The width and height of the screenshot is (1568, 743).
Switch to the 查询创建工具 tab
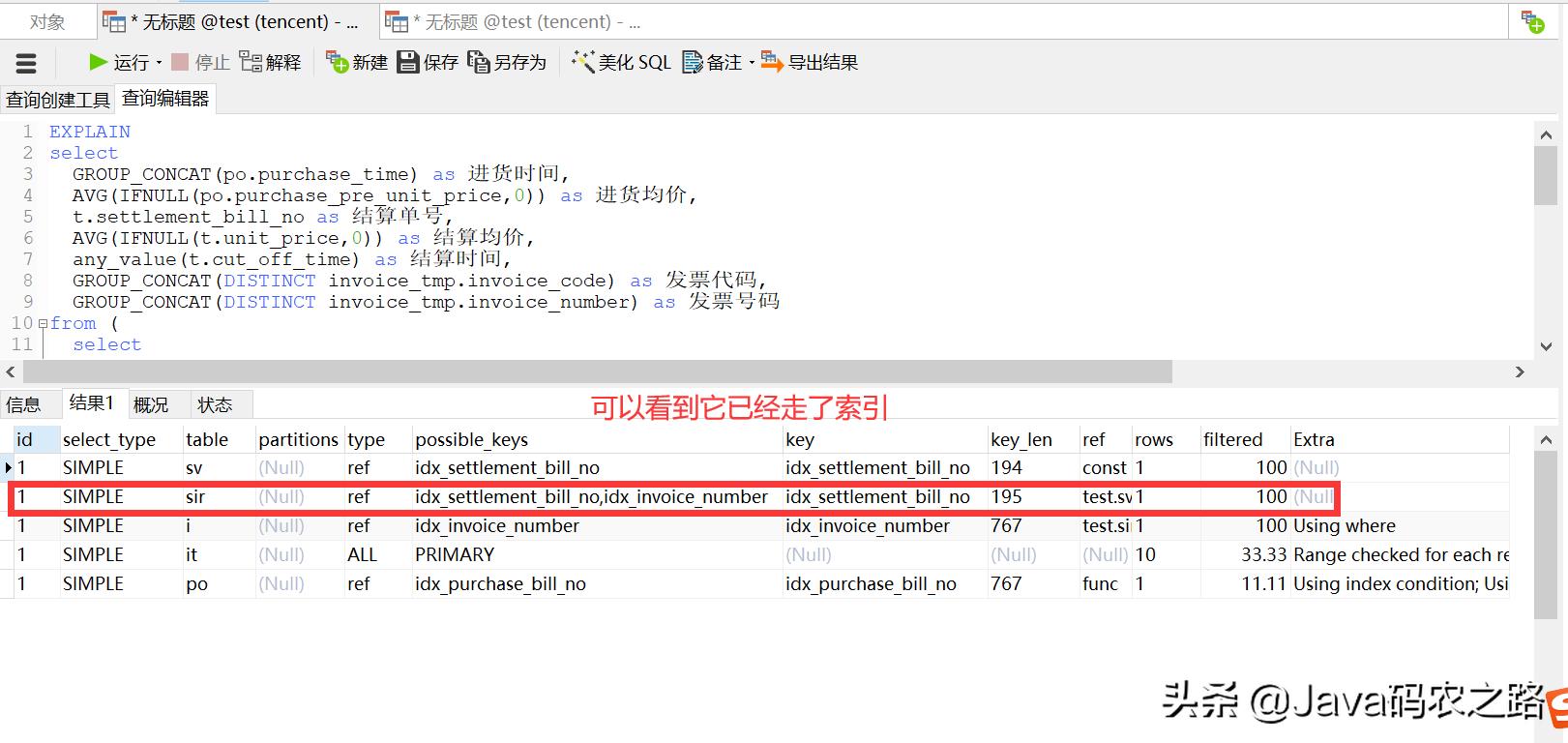tap(58, 100)
